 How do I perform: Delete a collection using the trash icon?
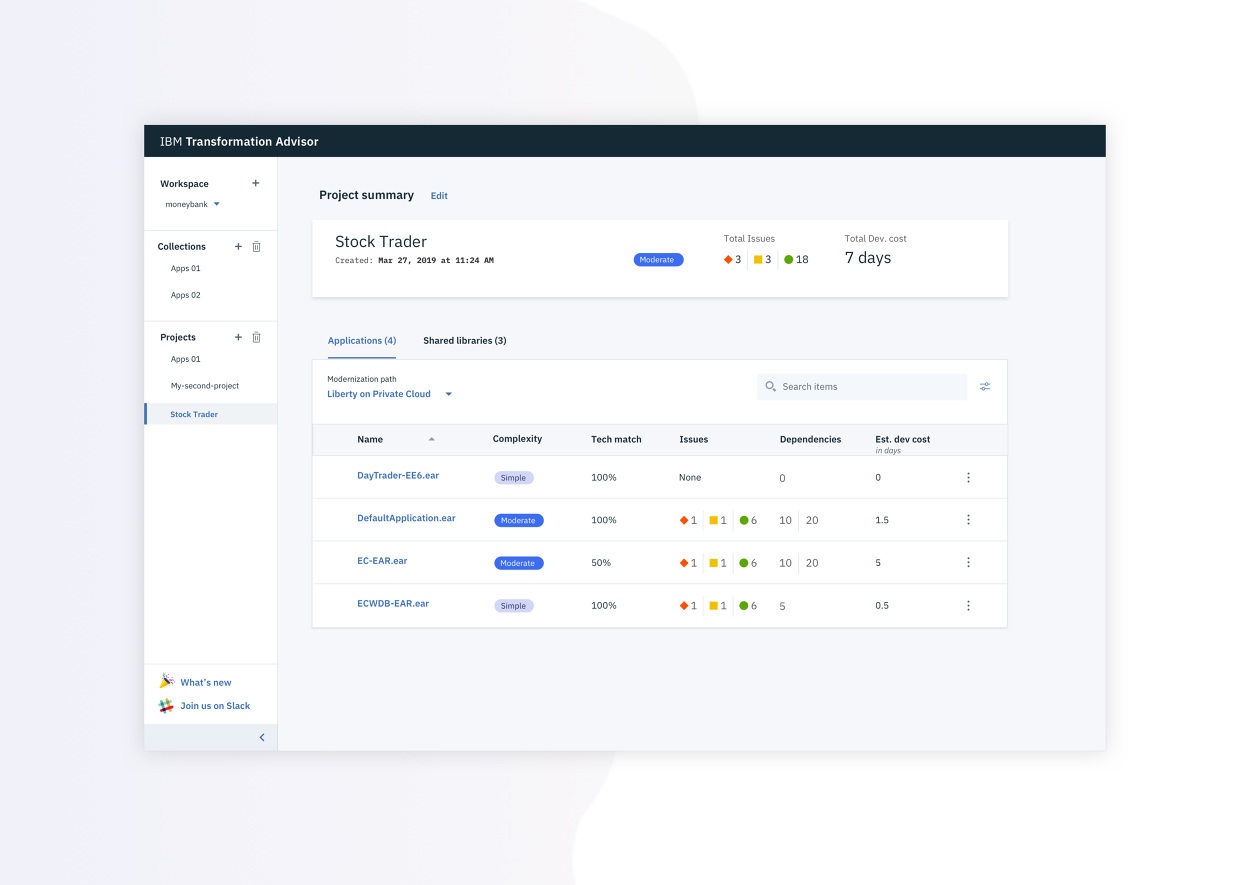[x=257, y=246]
